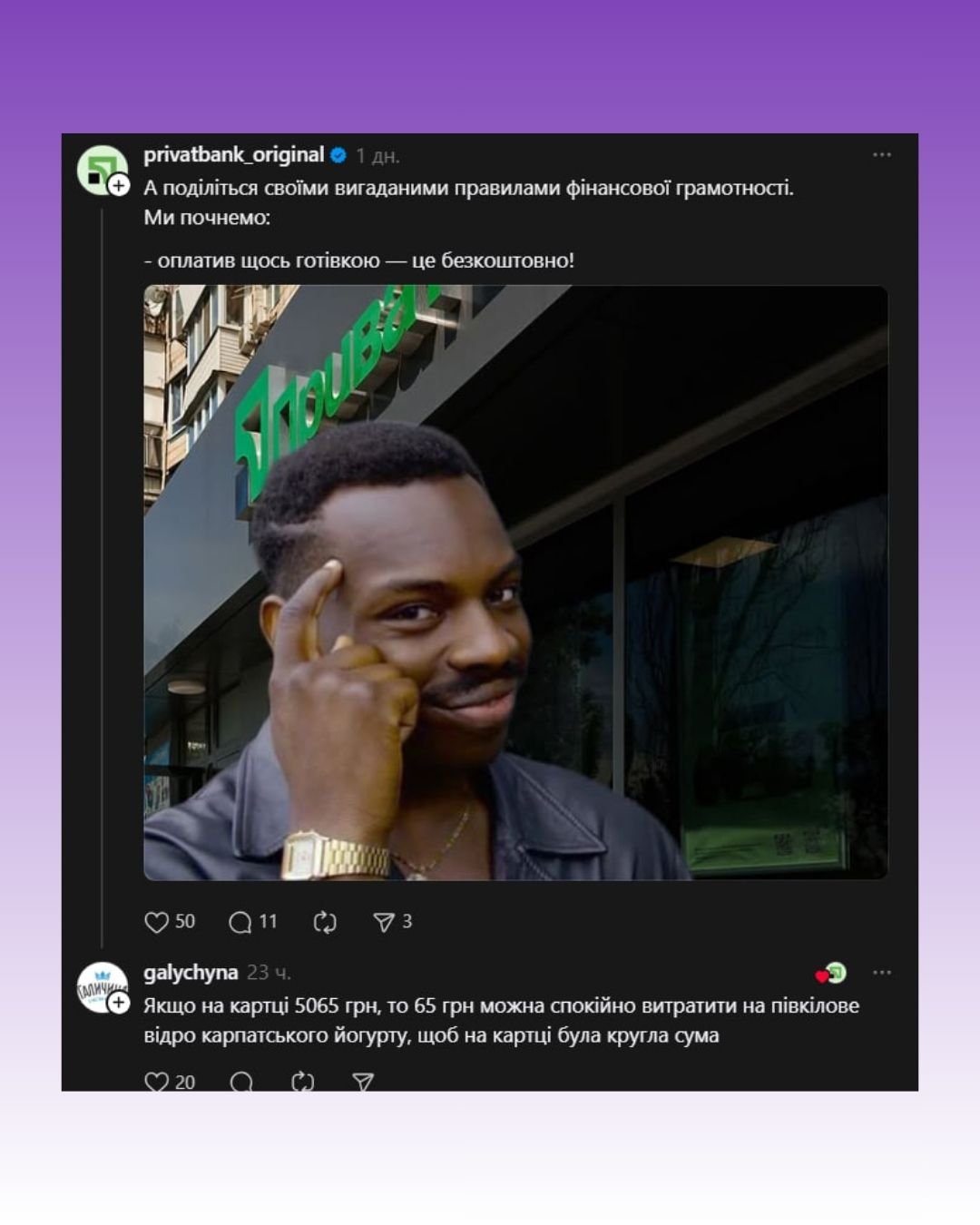
Task: Follow galychyna via avatar plus badge
Action: (x=119, y=1002)
